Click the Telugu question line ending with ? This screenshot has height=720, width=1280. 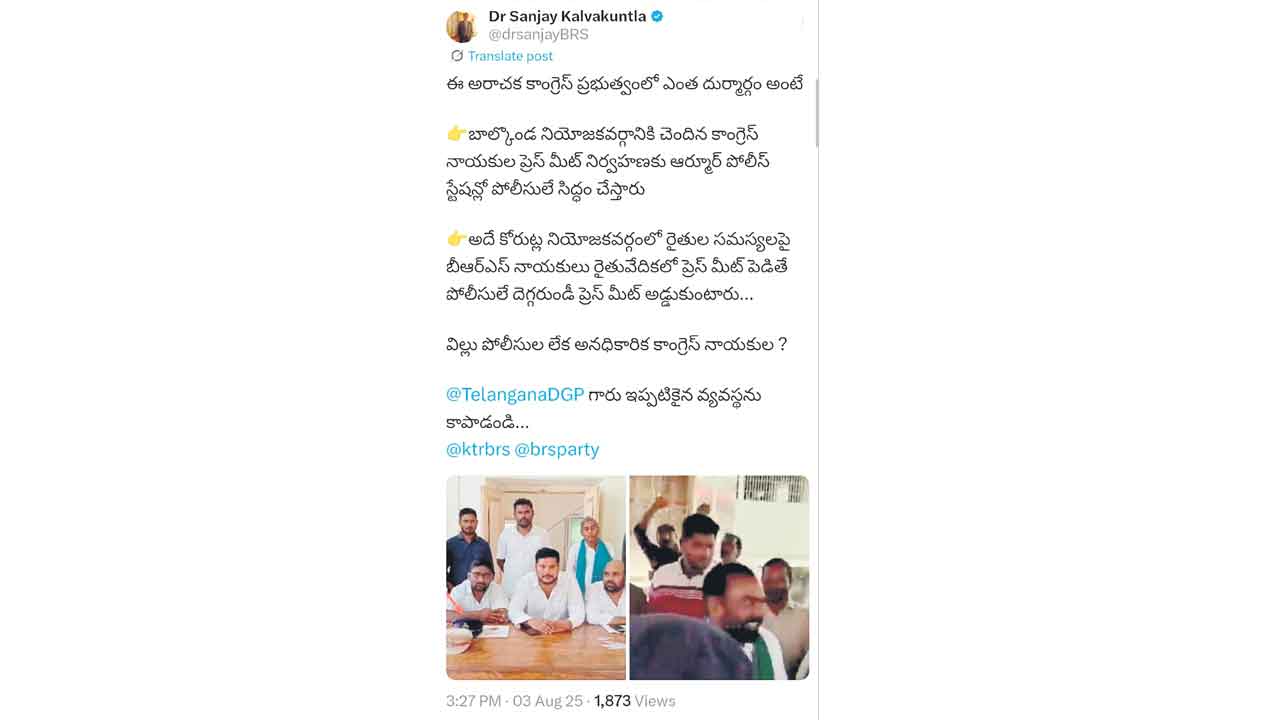[x=617, y=344]
